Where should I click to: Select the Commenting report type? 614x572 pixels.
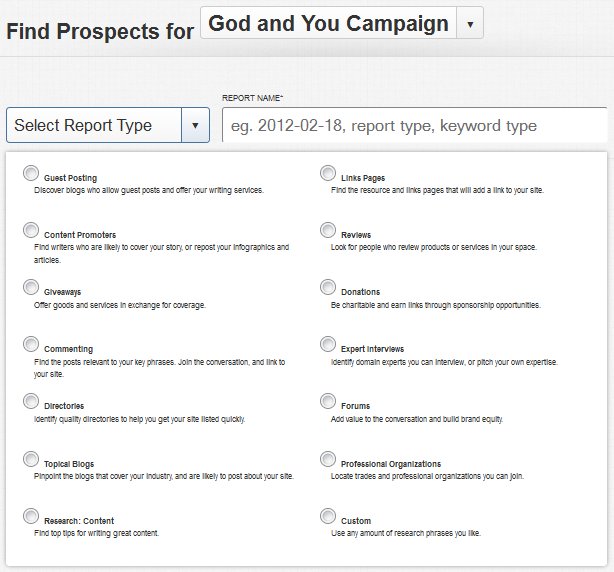coord(31,345)
